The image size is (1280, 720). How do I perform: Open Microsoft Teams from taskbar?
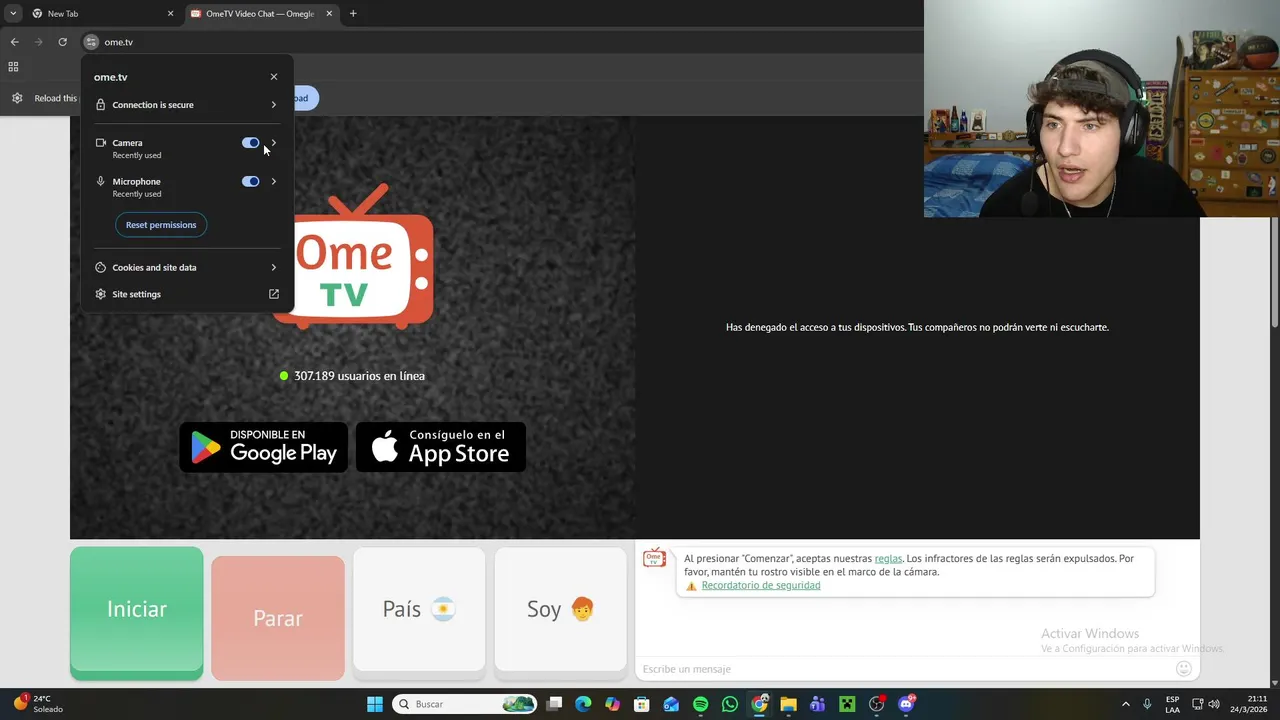pos(817,704)
